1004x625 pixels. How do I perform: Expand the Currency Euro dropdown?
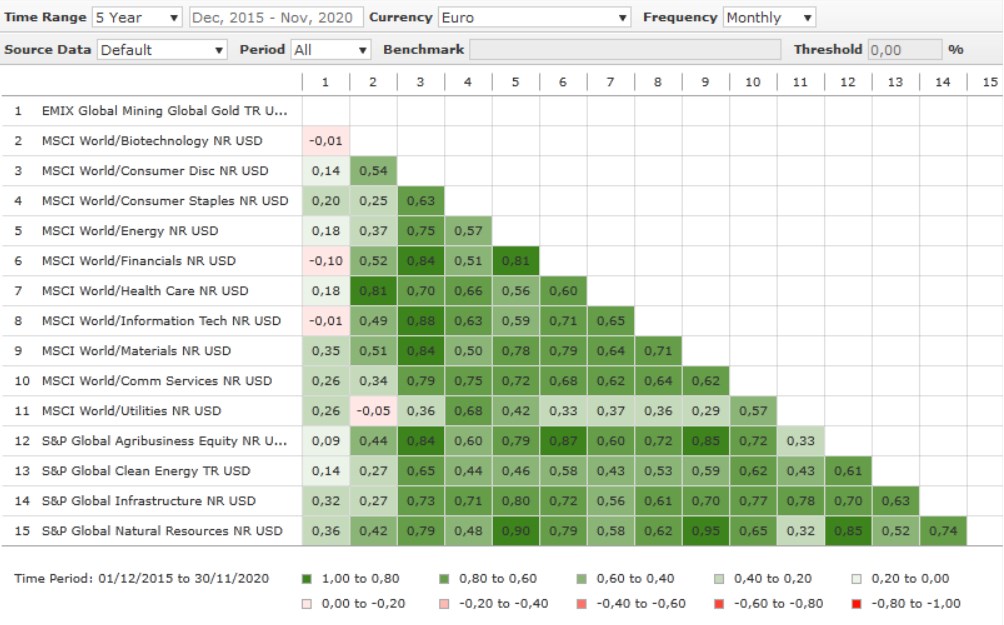(x=535, y=17)
